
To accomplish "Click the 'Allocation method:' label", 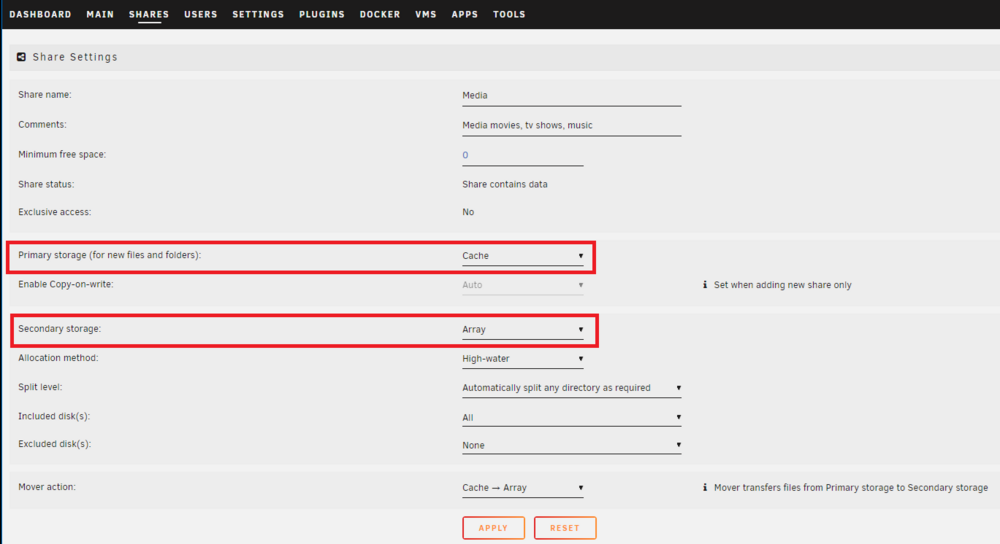I will click(58, 358).
